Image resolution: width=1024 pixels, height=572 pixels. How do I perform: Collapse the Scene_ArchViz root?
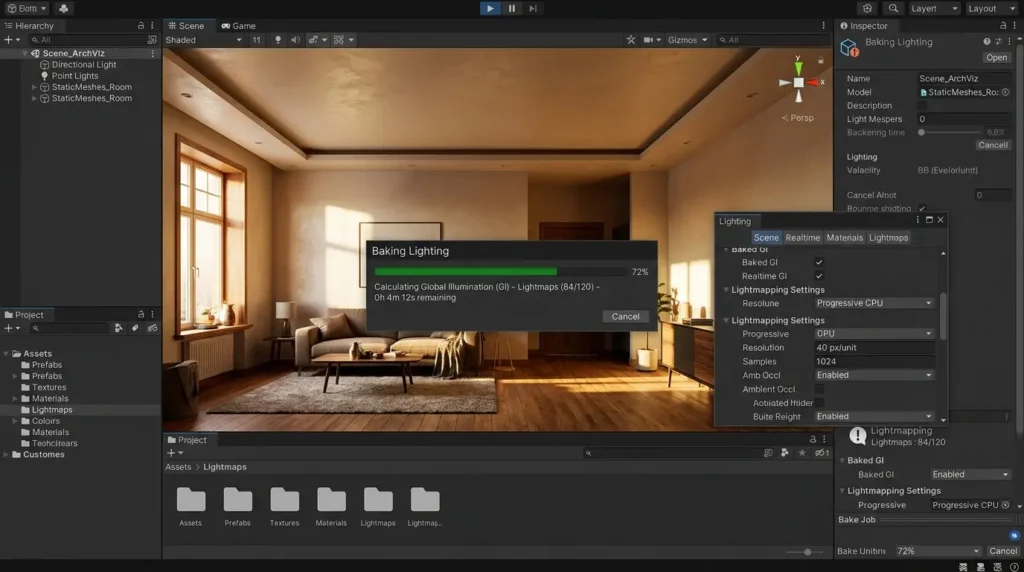coord(25,54)
